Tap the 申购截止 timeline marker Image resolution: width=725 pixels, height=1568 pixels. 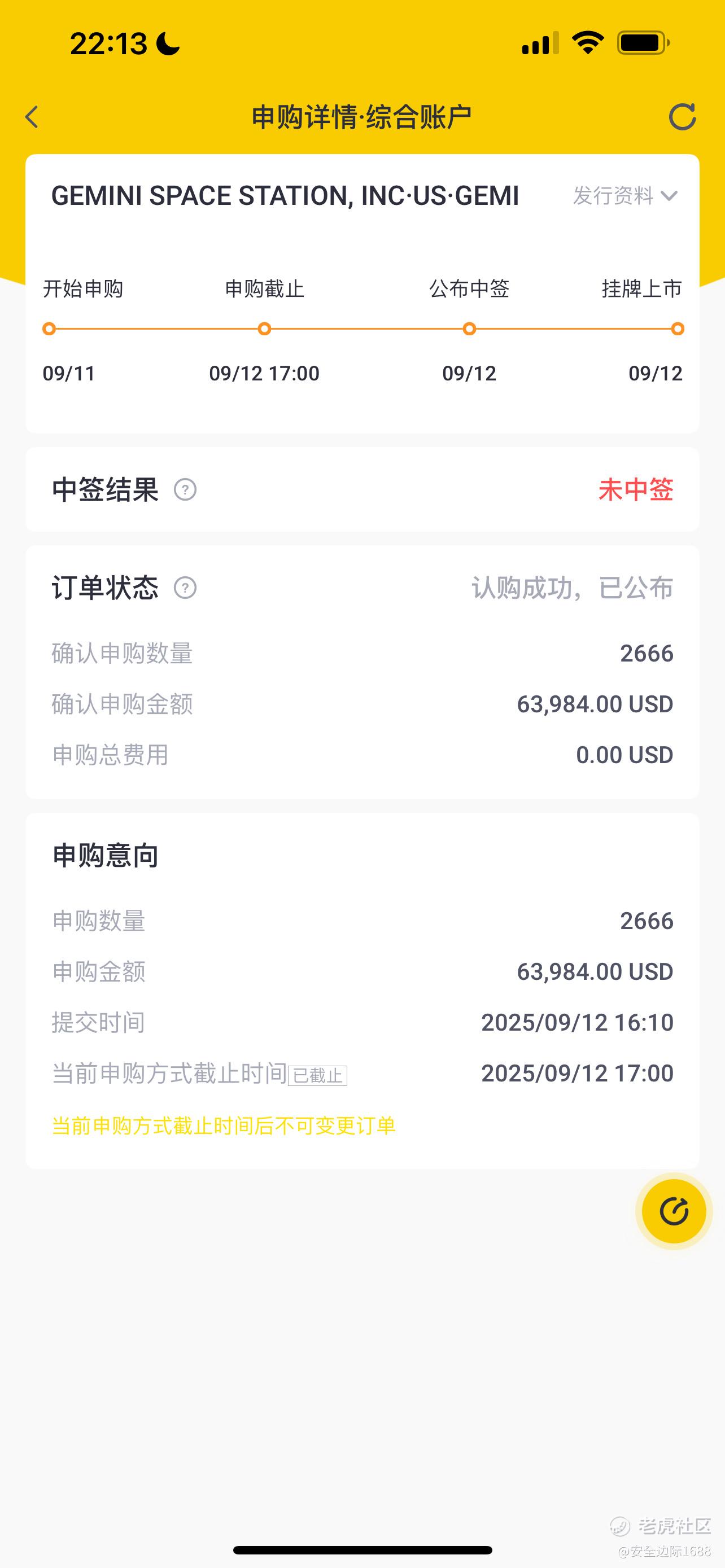coord(264,329)
